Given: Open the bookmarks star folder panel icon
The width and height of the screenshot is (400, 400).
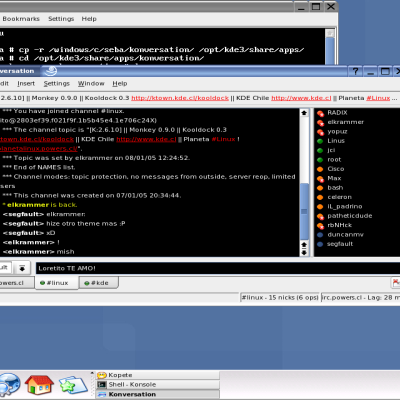Looking at the screenshot, I should [73, 385].
